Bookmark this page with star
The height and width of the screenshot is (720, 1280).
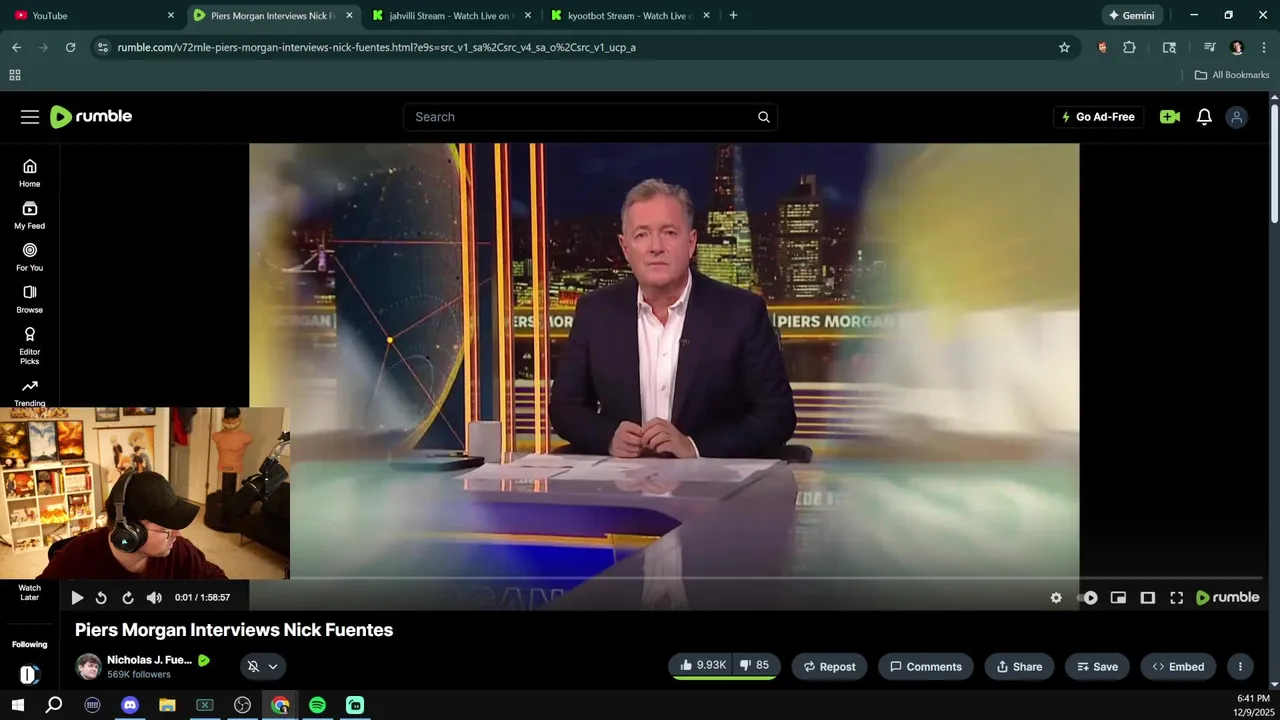[x=1064, y=47]
